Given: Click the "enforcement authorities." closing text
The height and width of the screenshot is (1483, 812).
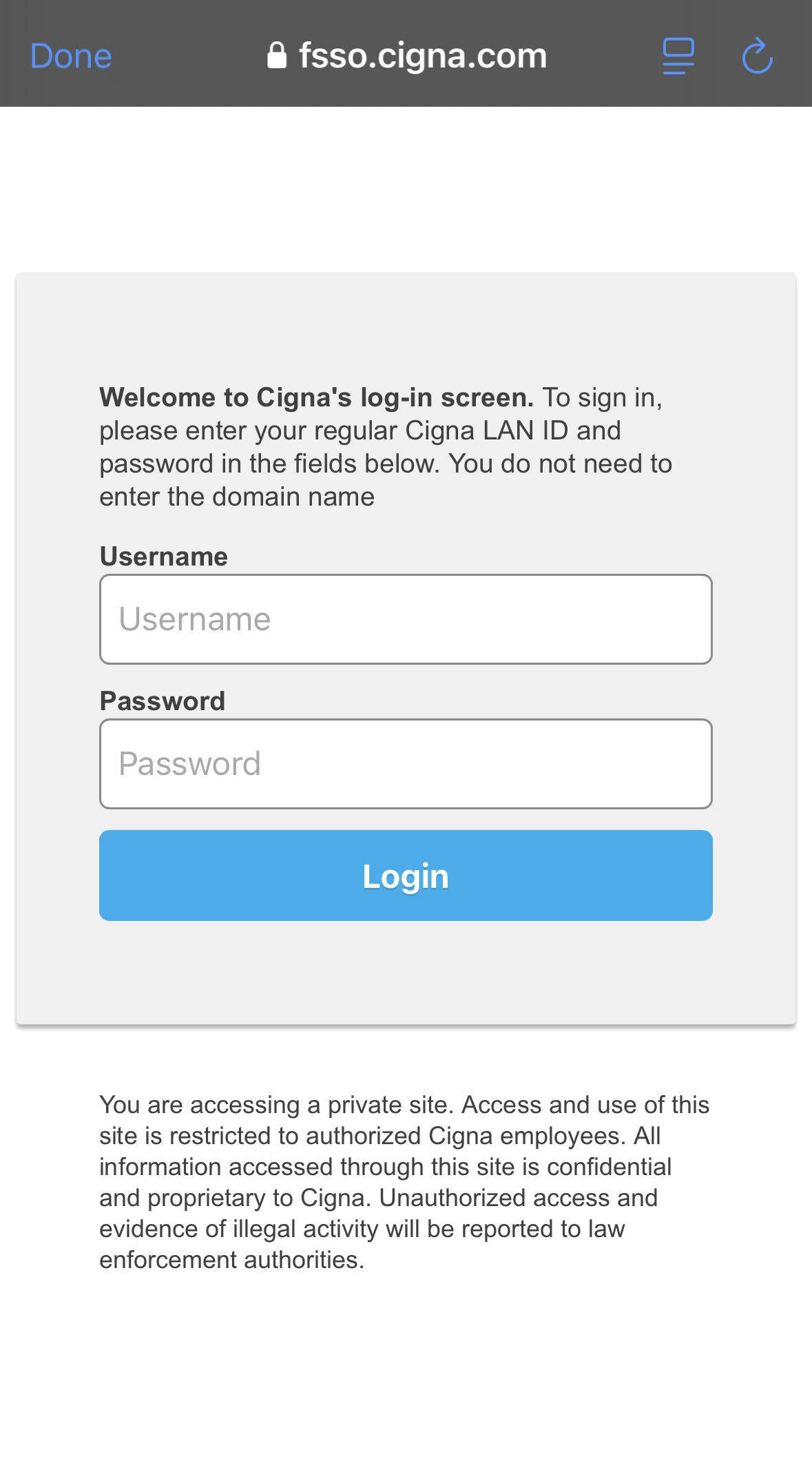Looking at the screenshot, I should (232, 1259).
